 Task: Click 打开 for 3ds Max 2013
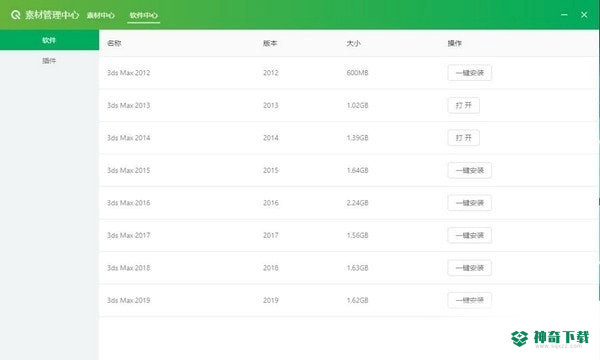click(x=463, y=105)
